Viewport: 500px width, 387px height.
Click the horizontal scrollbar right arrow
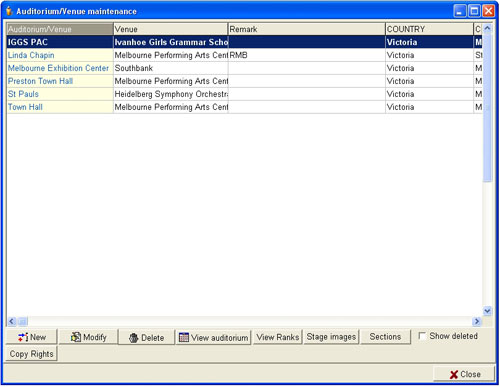(477, 321)
